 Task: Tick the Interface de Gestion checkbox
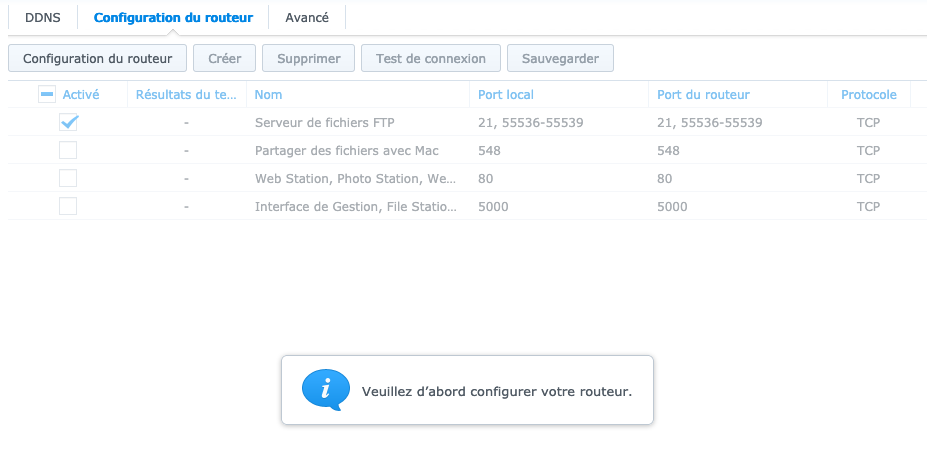click(x=68, y=206)
